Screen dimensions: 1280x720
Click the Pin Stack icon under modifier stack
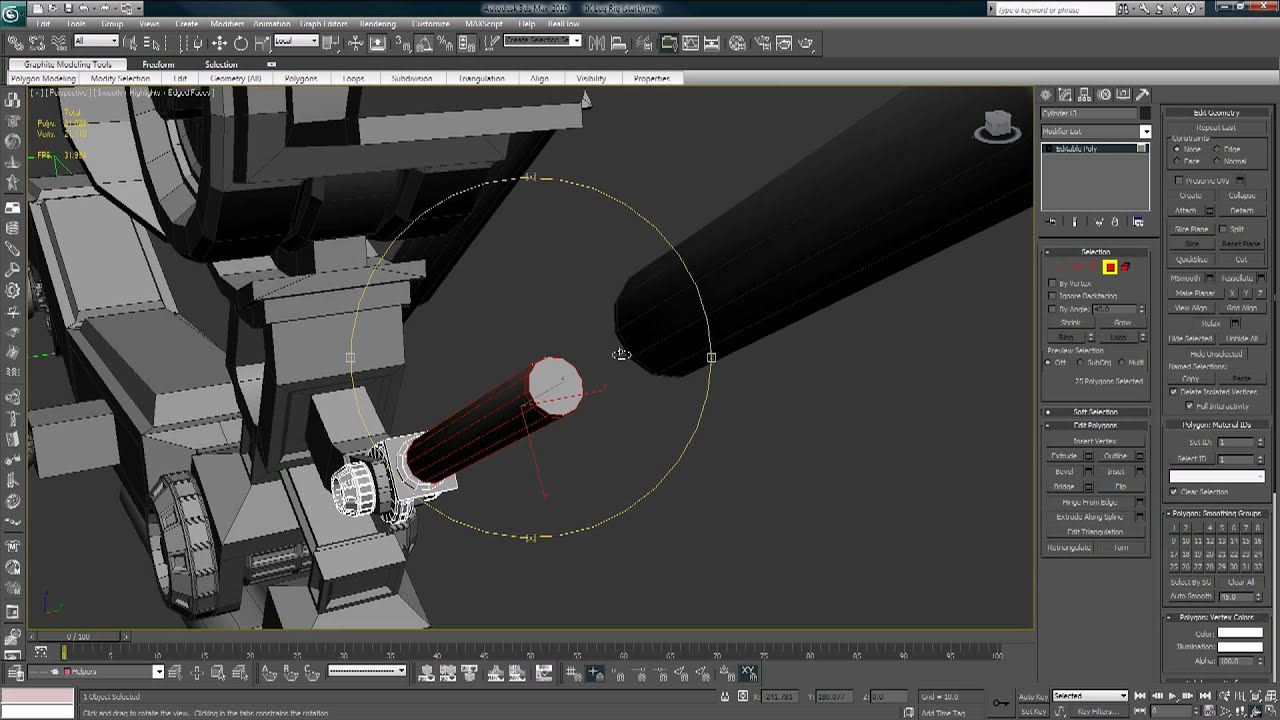(1051, 222)
